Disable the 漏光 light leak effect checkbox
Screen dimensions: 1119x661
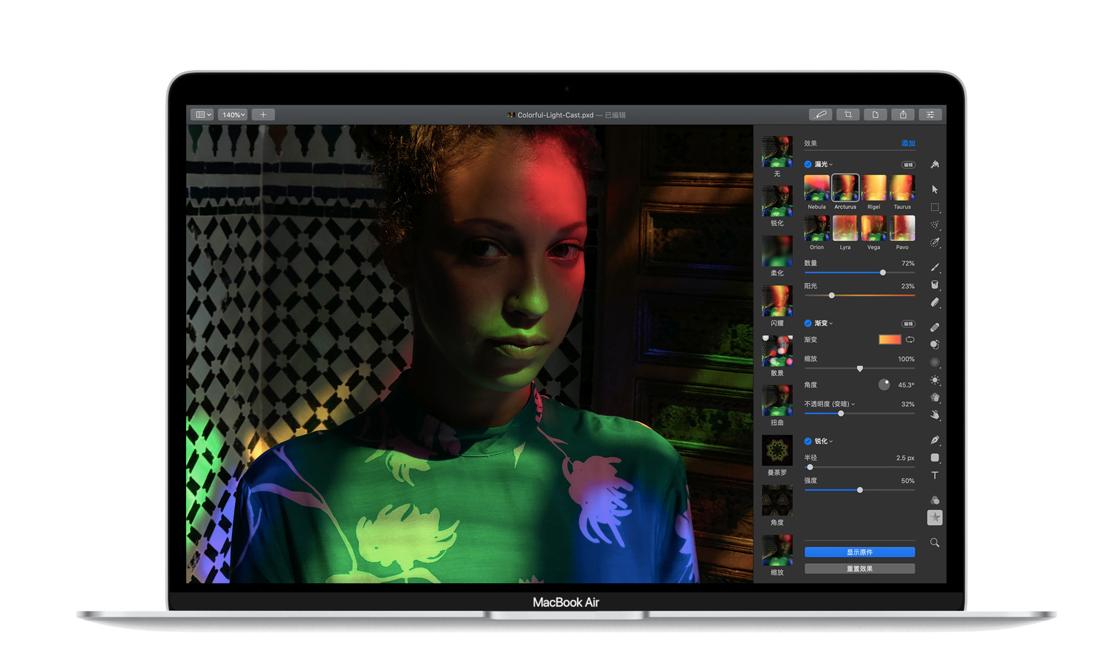(806, 163)
